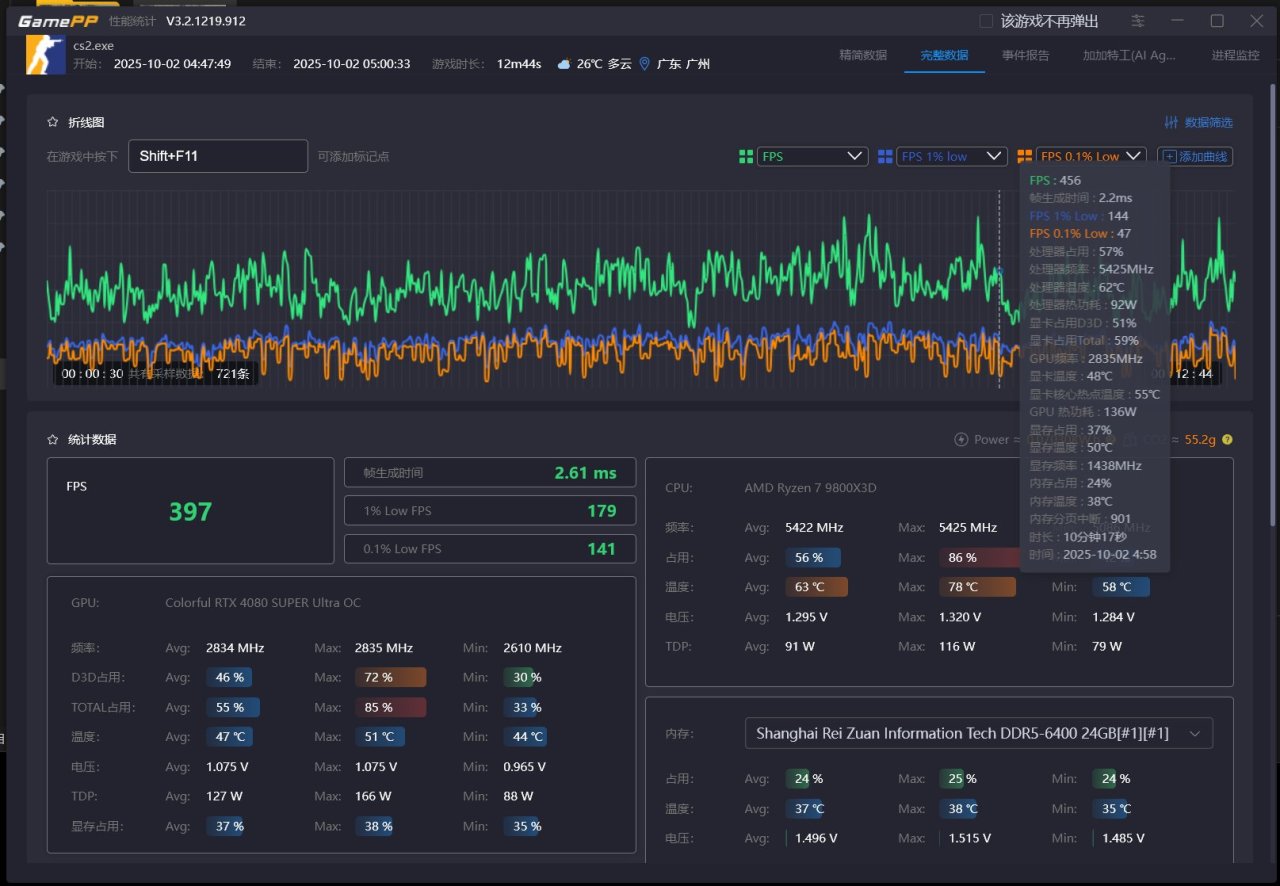
Task: Expand the green FPS curve dropdown
Action: (812, 156)
